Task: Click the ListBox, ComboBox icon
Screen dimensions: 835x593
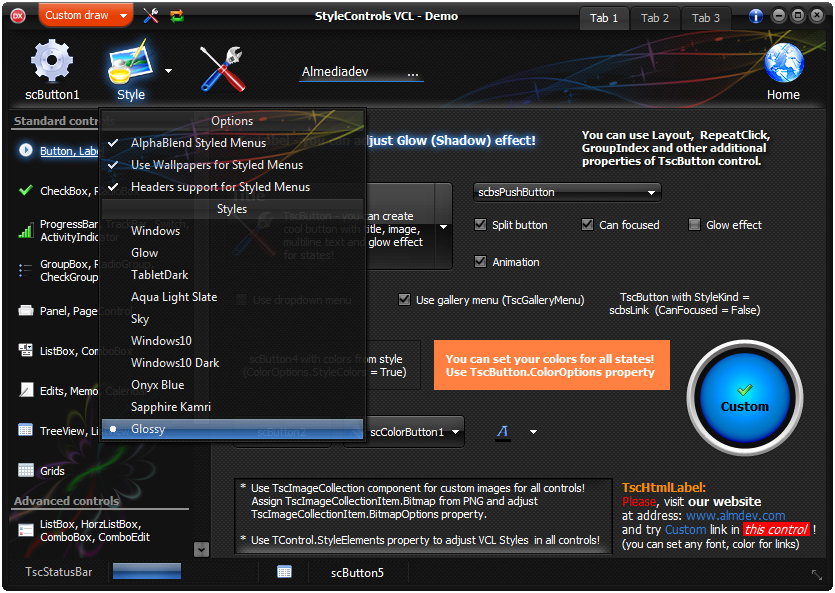Action: [x=25, y=350]
